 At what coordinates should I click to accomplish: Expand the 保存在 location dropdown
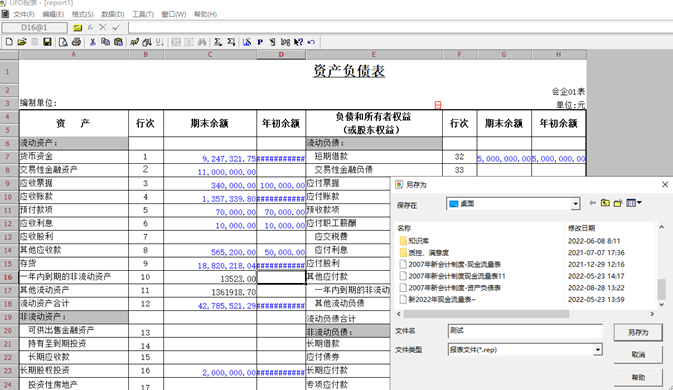(575, 204)
